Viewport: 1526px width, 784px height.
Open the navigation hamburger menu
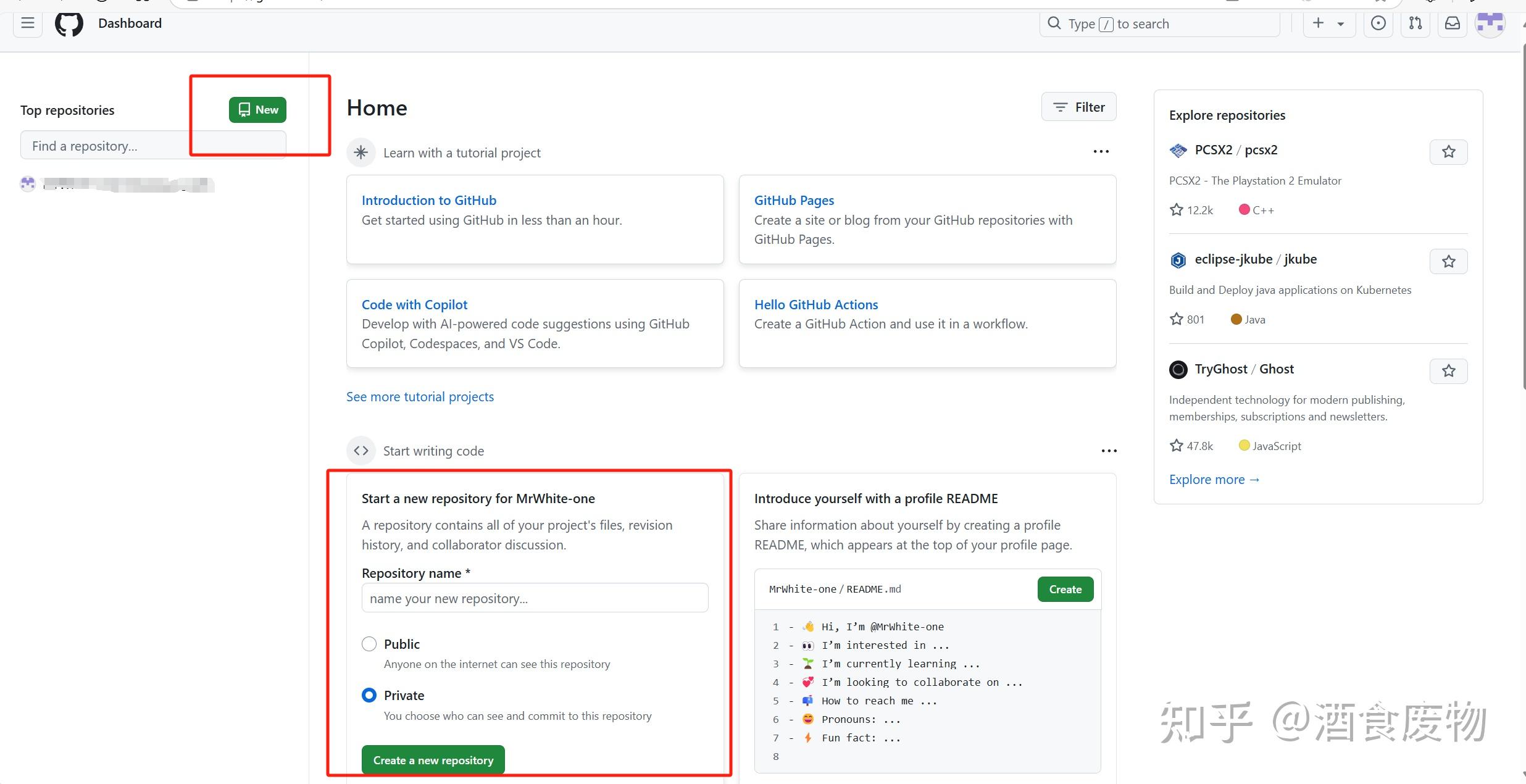pyautogui.click(x=27, y=23)
